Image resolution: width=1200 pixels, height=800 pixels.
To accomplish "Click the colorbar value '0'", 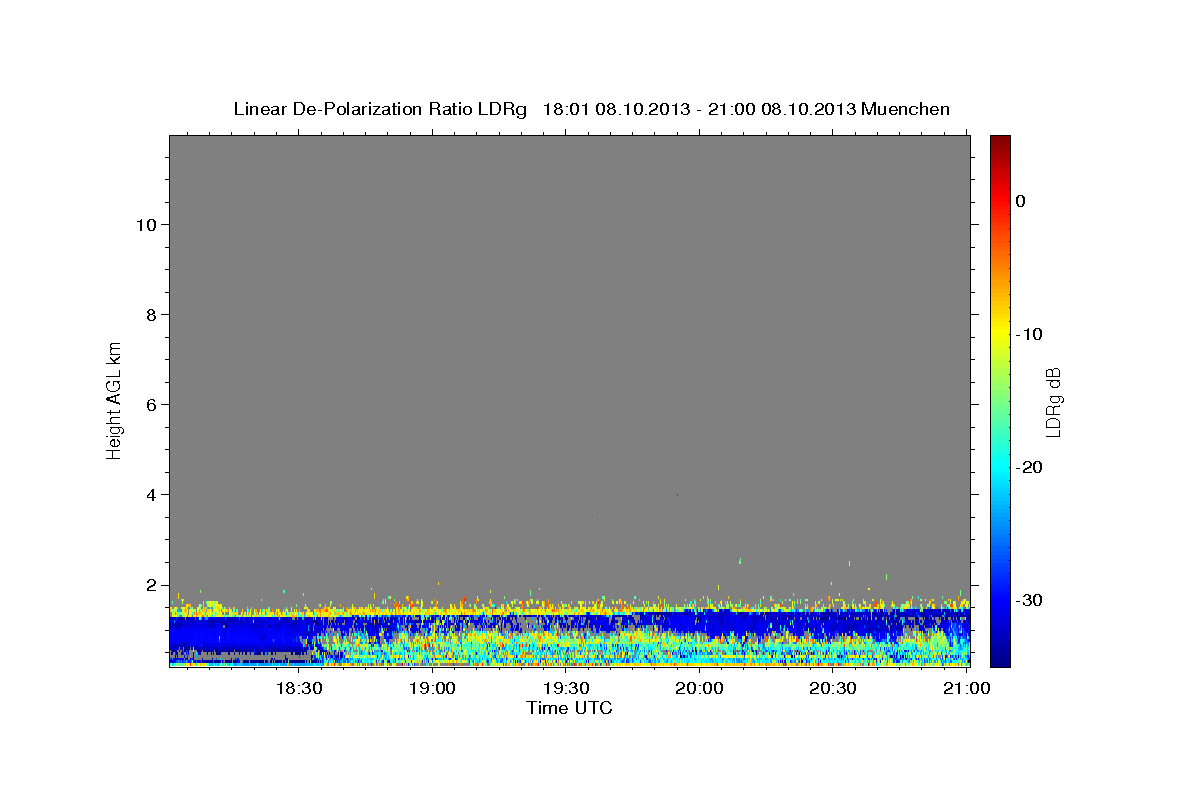I will 1021,201.
